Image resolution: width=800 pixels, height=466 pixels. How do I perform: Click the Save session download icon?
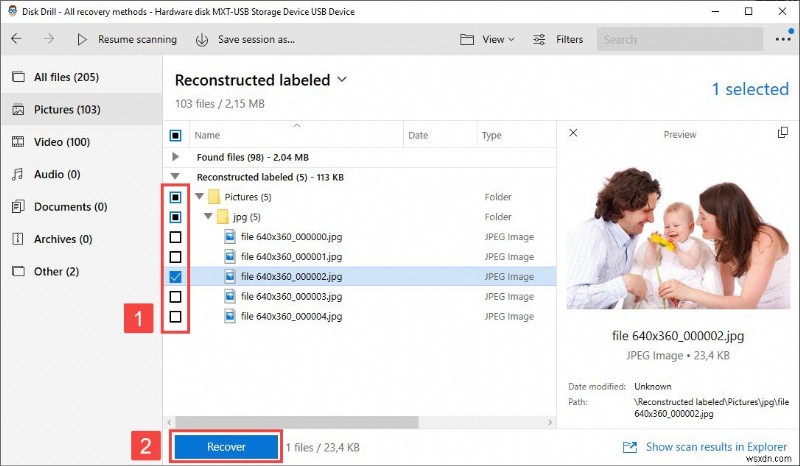coord(202,39)
